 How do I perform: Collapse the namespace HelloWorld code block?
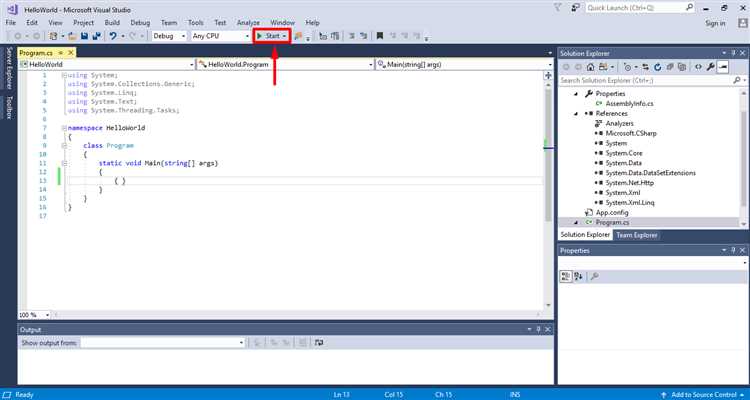(64, 128)
